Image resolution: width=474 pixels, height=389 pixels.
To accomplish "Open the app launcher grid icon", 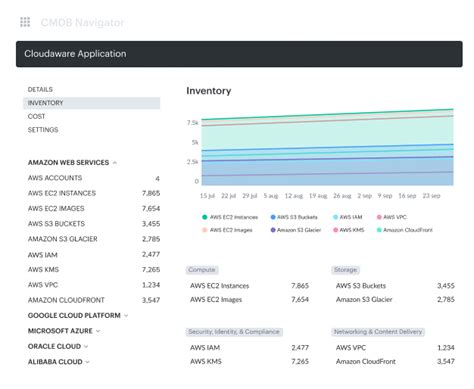I will (25, 22).
